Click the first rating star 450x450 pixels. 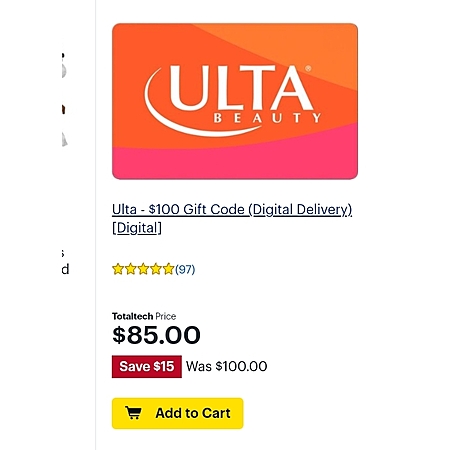[118, 269]
